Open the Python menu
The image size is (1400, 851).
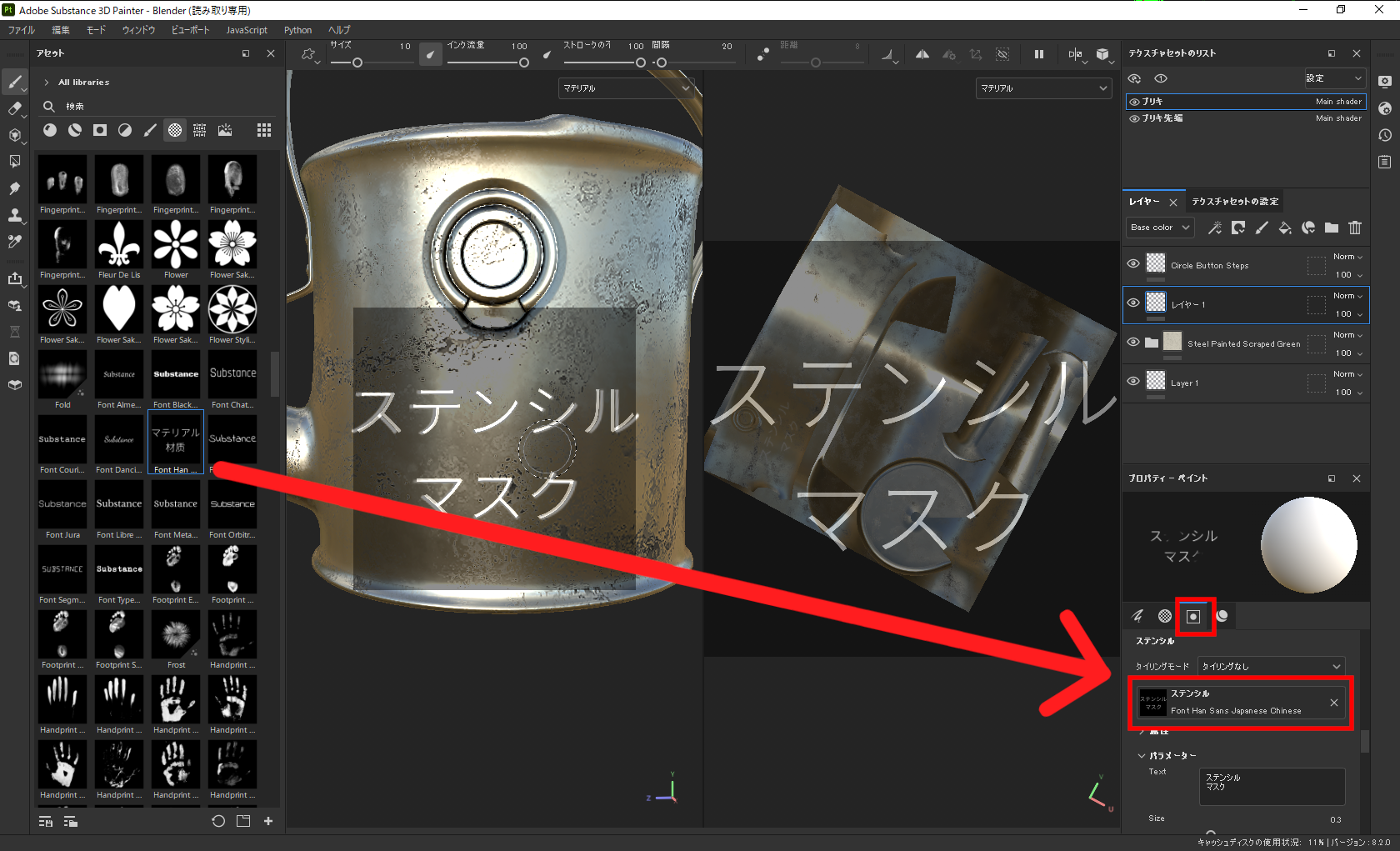[x=297, y=29]
